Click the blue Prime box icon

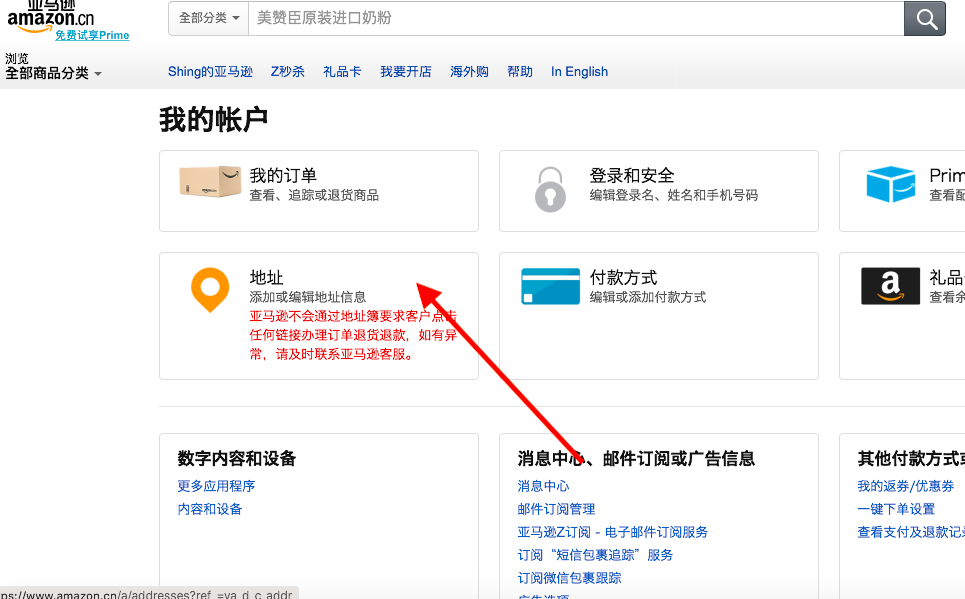pyautogui.click(x=891, y=184)
